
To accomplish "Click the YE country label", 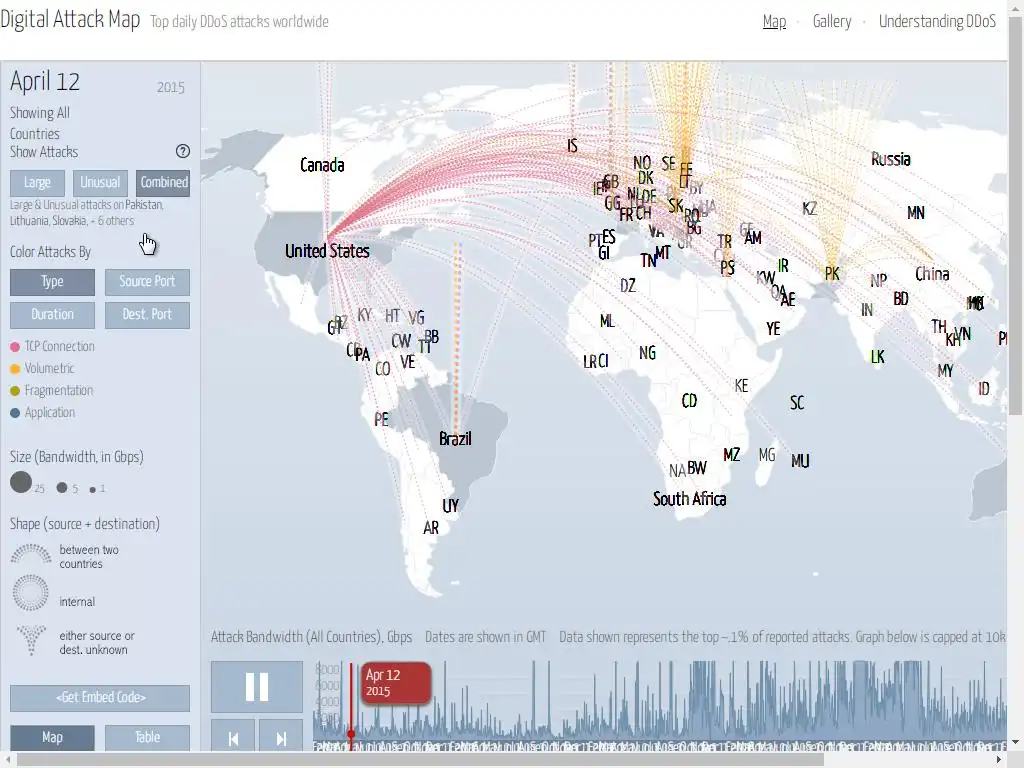I will (x=773, y=329).
